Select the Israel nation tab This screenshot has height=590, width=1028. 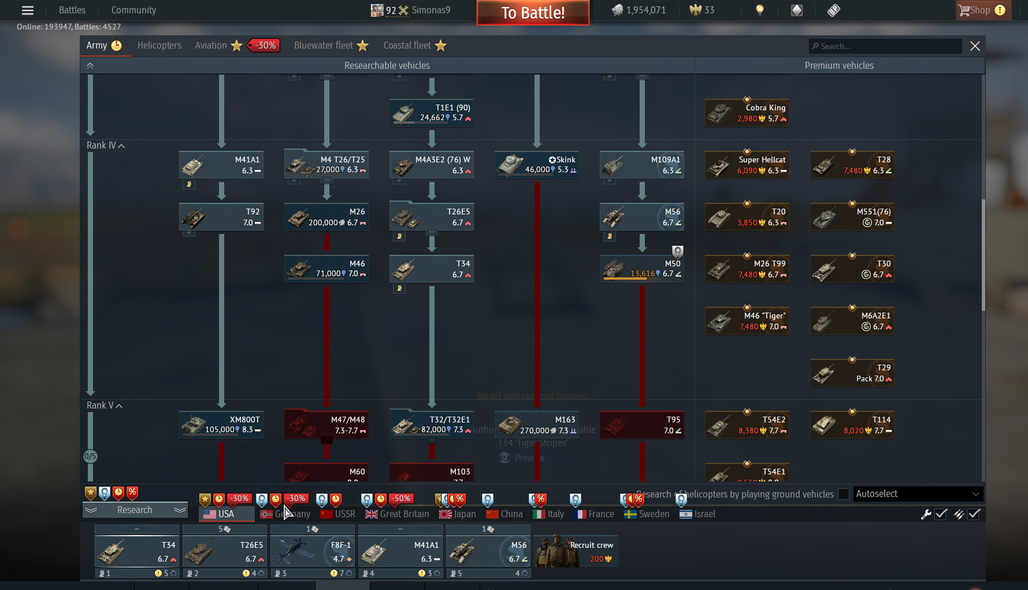pos(698,514)
